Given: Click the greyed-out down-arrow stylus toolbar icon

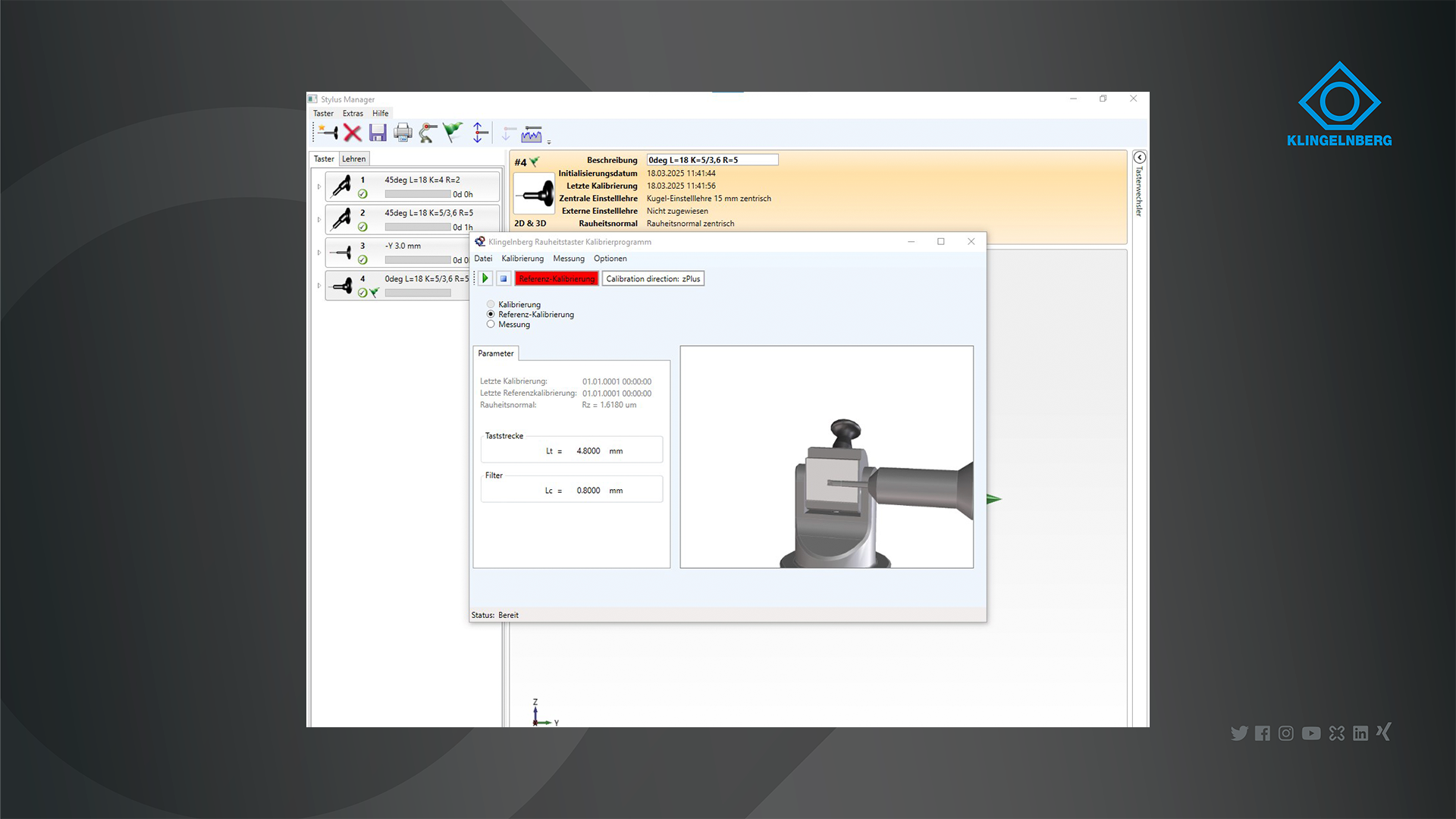Looking at the screenshot, I should [x=508, y=133].
